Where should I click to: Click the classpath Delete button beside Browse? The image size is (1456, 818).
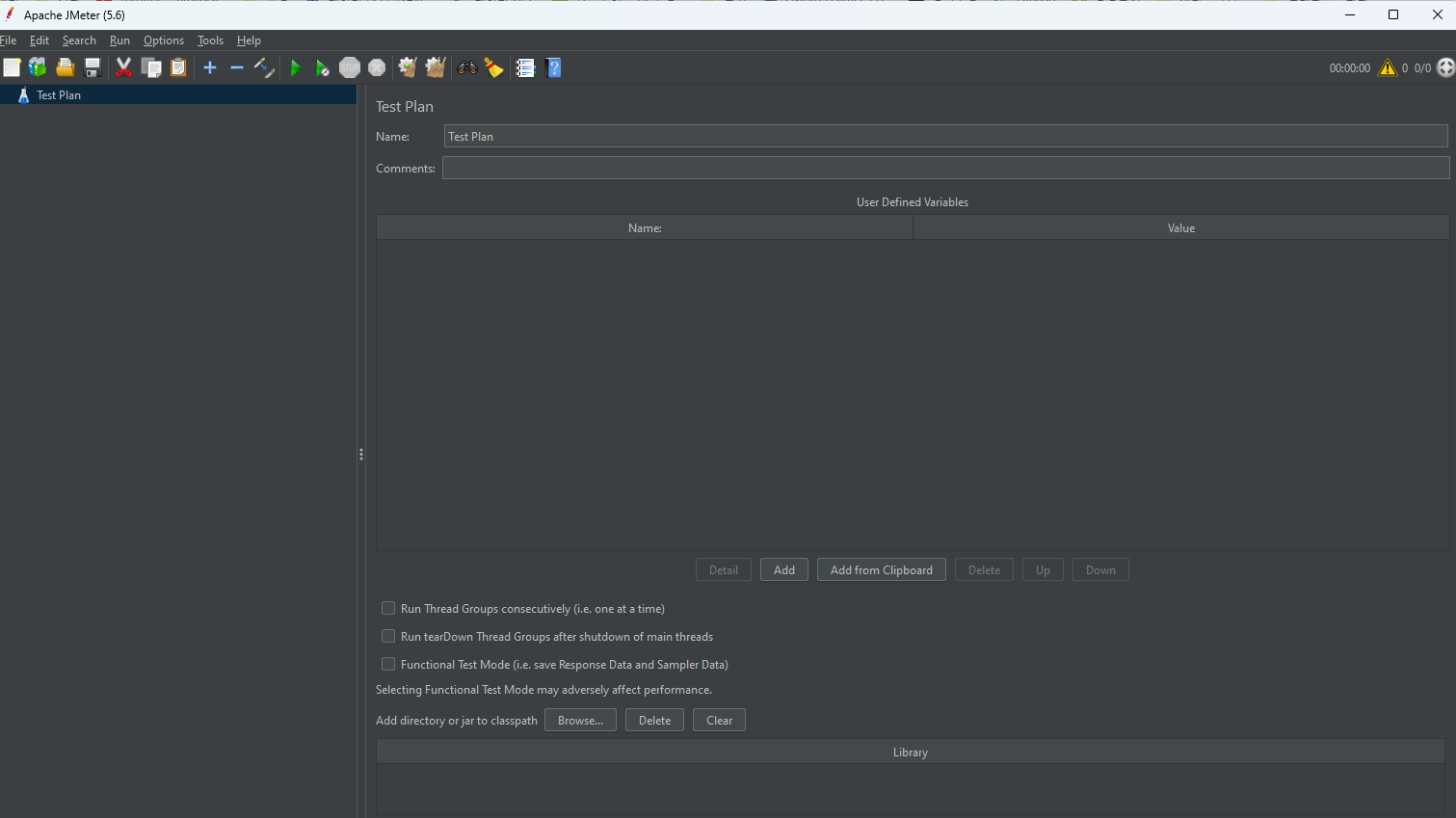[x=654, y=720]
